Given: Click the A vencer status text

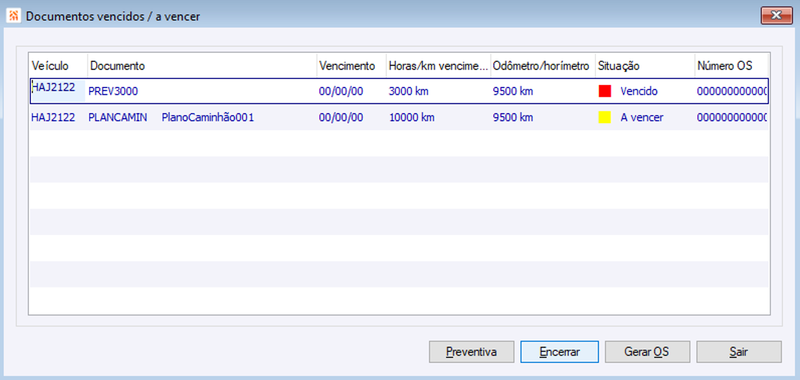Looking at the screenshot, I should [642, 118].
